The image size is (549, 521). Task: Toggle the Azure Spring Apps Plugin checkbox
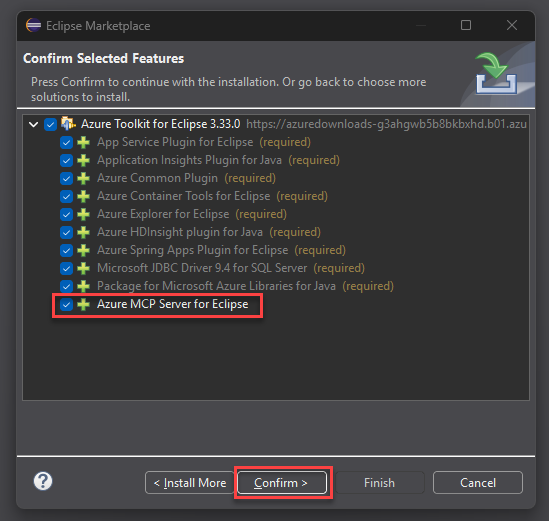tap(66, 250)
